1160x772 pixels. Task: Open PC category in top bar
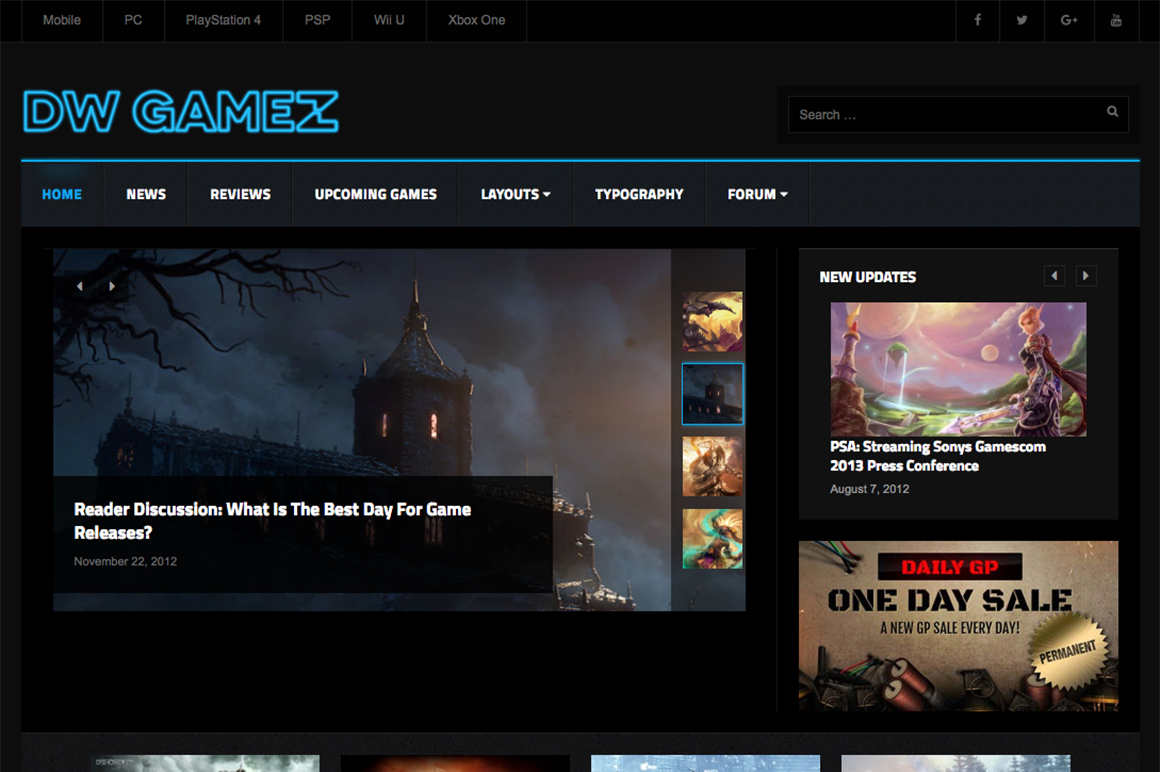(x=133, y=20)
